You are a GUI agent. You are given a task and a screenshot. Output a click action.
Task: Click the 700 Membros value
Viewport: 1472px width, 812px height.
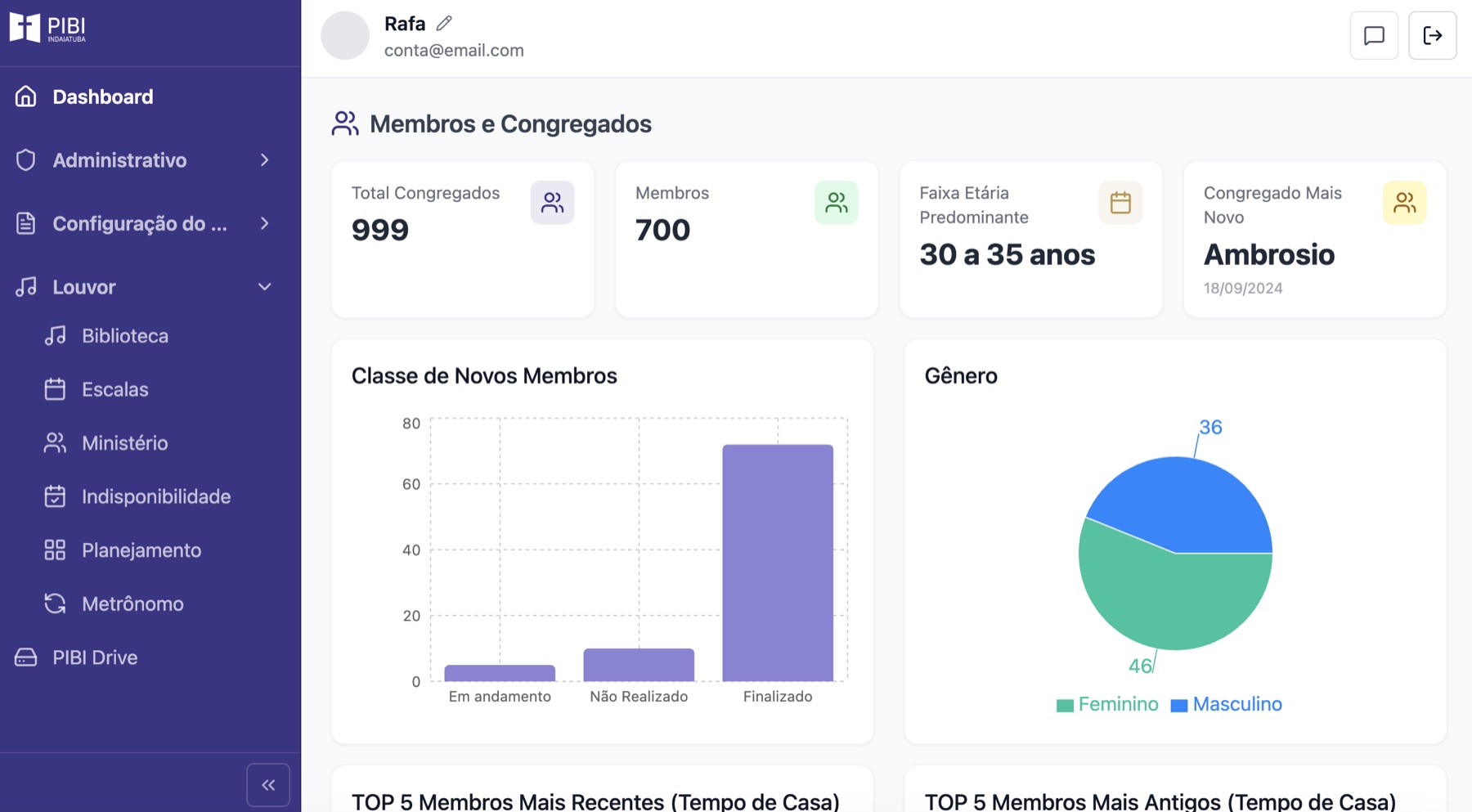coord(663,230)
